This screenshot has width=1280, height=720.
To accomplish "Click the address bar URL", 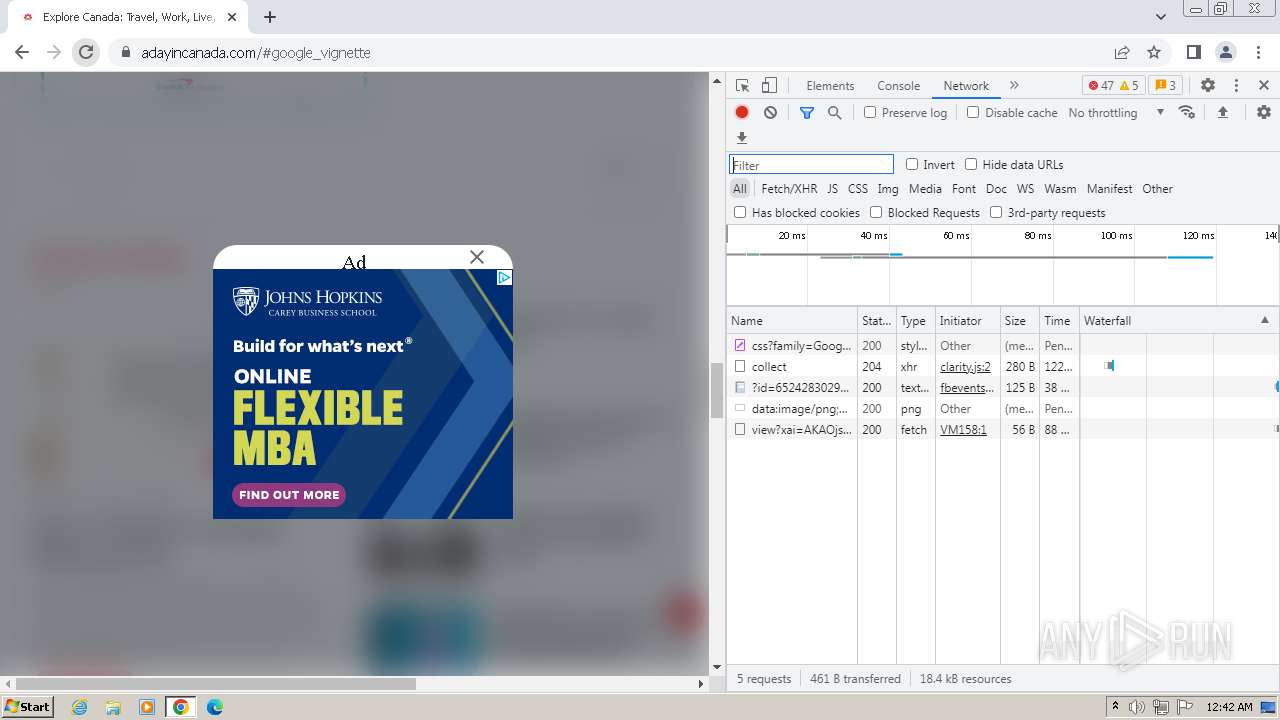I will click(x=256, y=53).
